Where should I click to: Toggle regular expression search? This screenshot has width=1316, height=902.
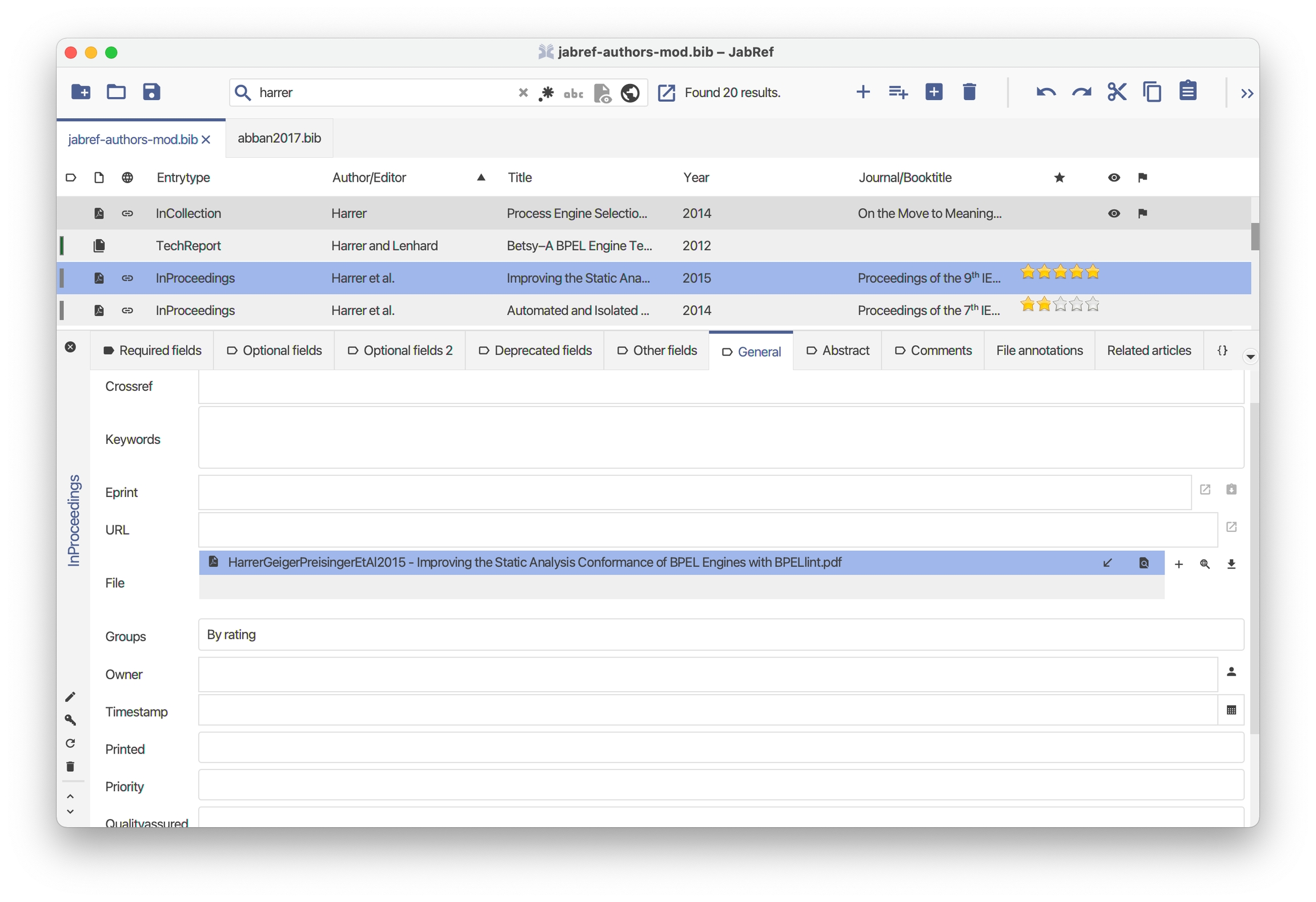point(546,93)
